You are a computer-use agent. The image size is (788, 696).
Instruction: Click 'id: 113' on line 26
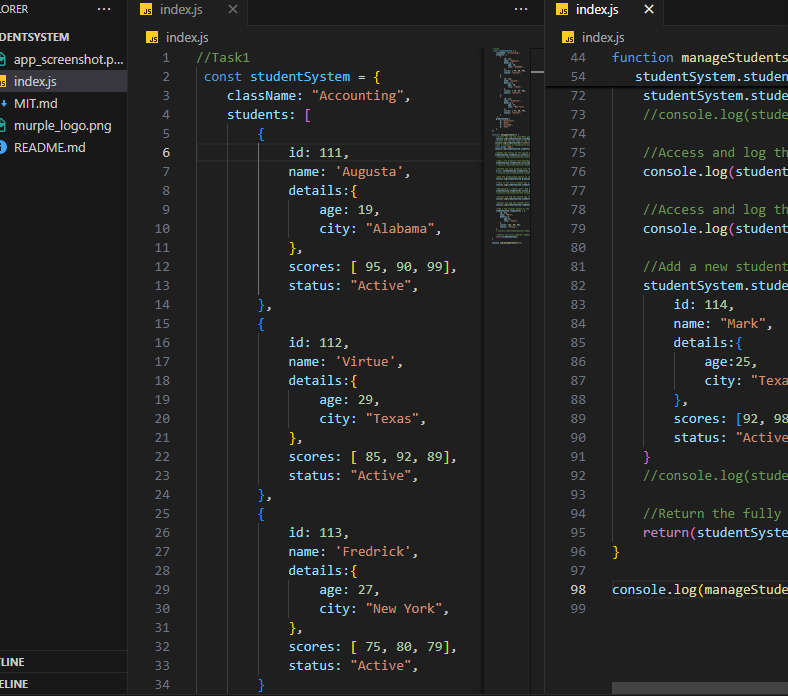315,533
